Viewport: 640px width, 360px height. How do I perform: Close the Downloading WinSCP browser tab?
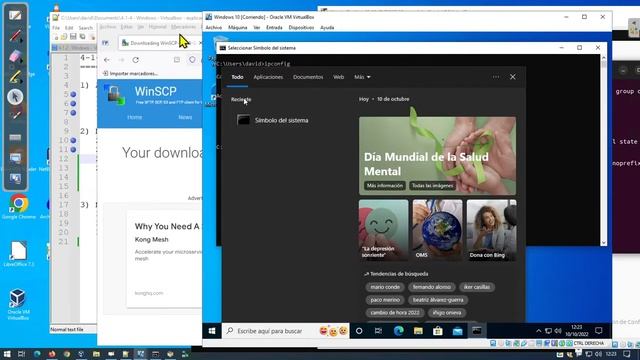200,43
